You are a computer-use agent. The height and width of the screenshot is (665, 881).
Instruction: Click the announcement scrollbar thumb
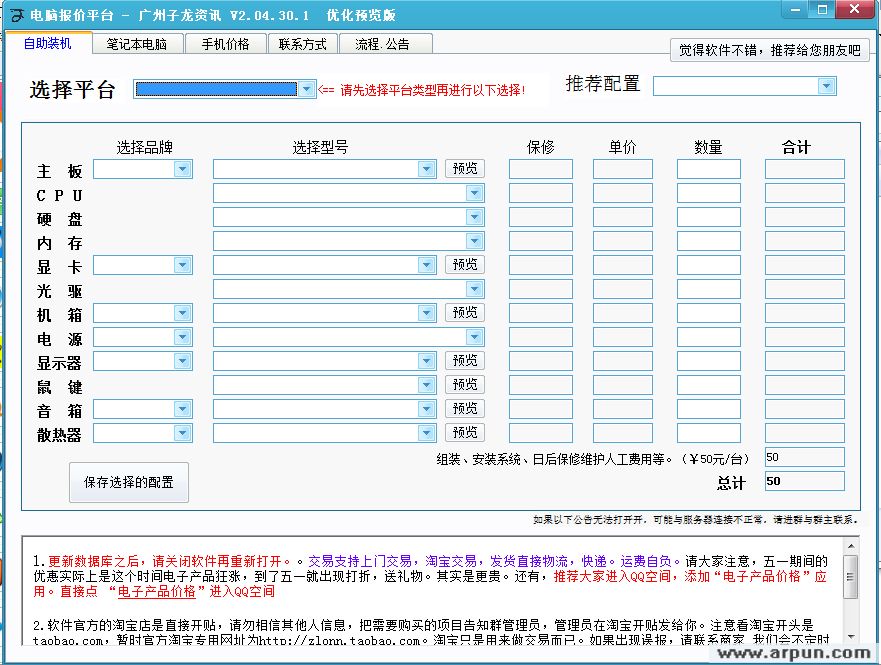pos(851,577)
